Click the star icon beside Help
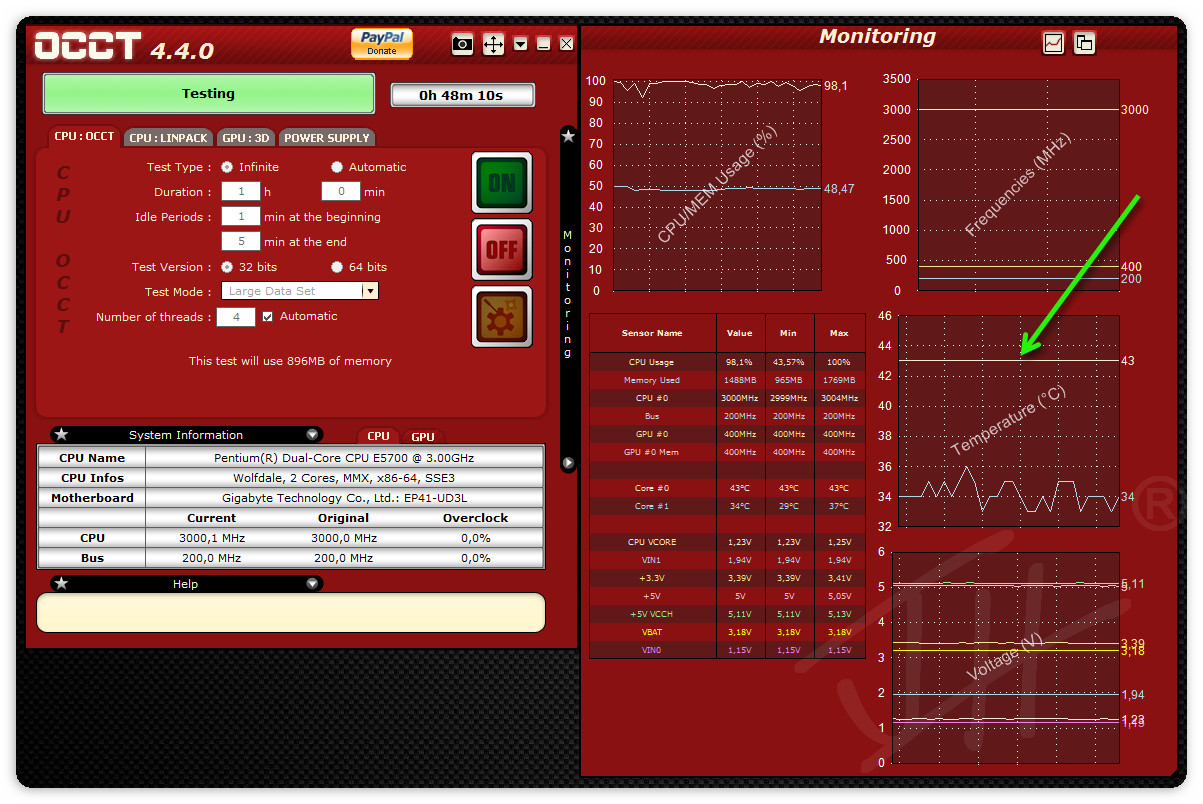This screenshot has width=1203, height=804. click(x=61, y=584)
